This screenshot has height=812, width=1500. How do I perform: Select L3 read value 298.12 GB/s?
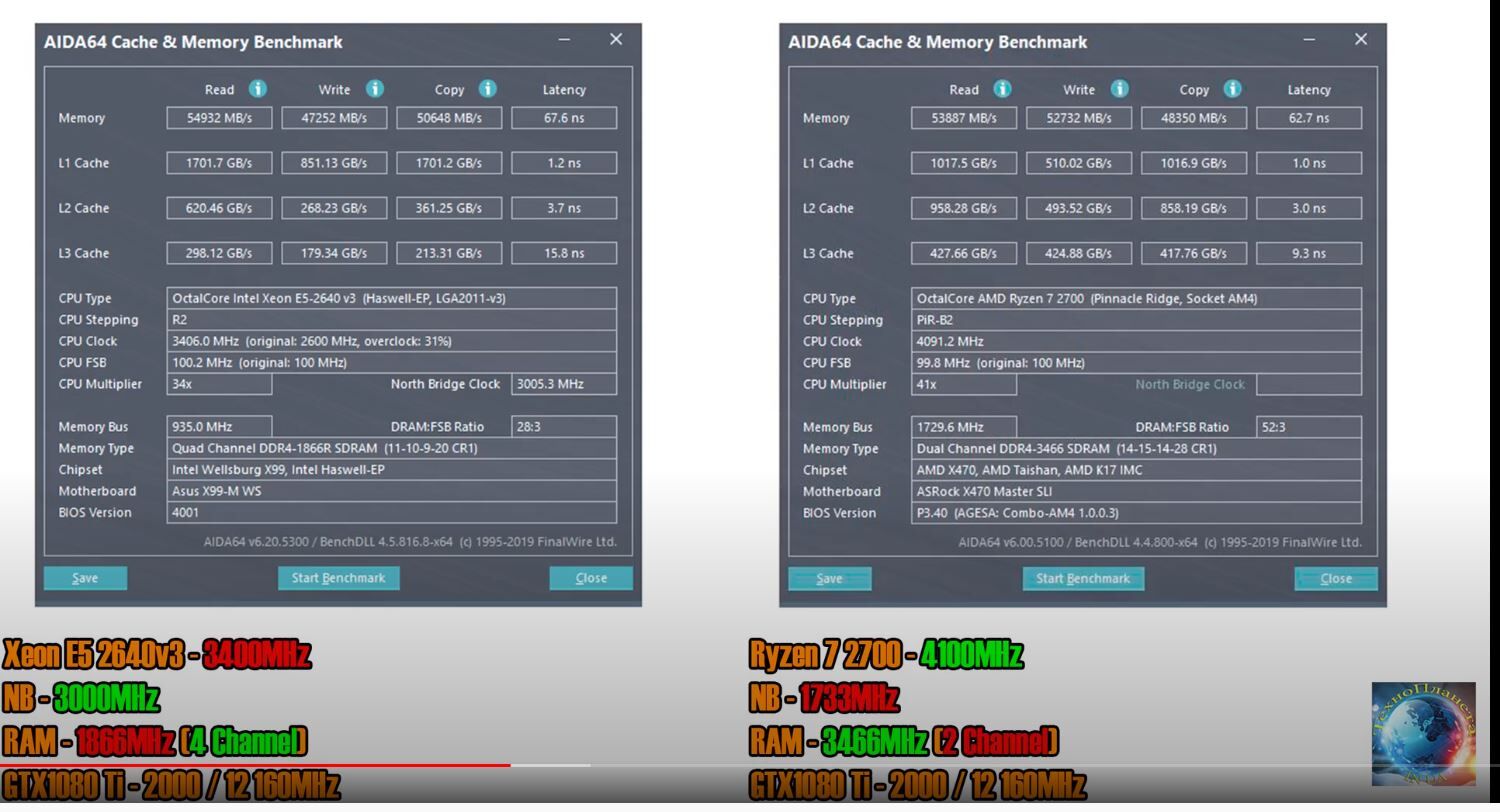coord(219,253)
